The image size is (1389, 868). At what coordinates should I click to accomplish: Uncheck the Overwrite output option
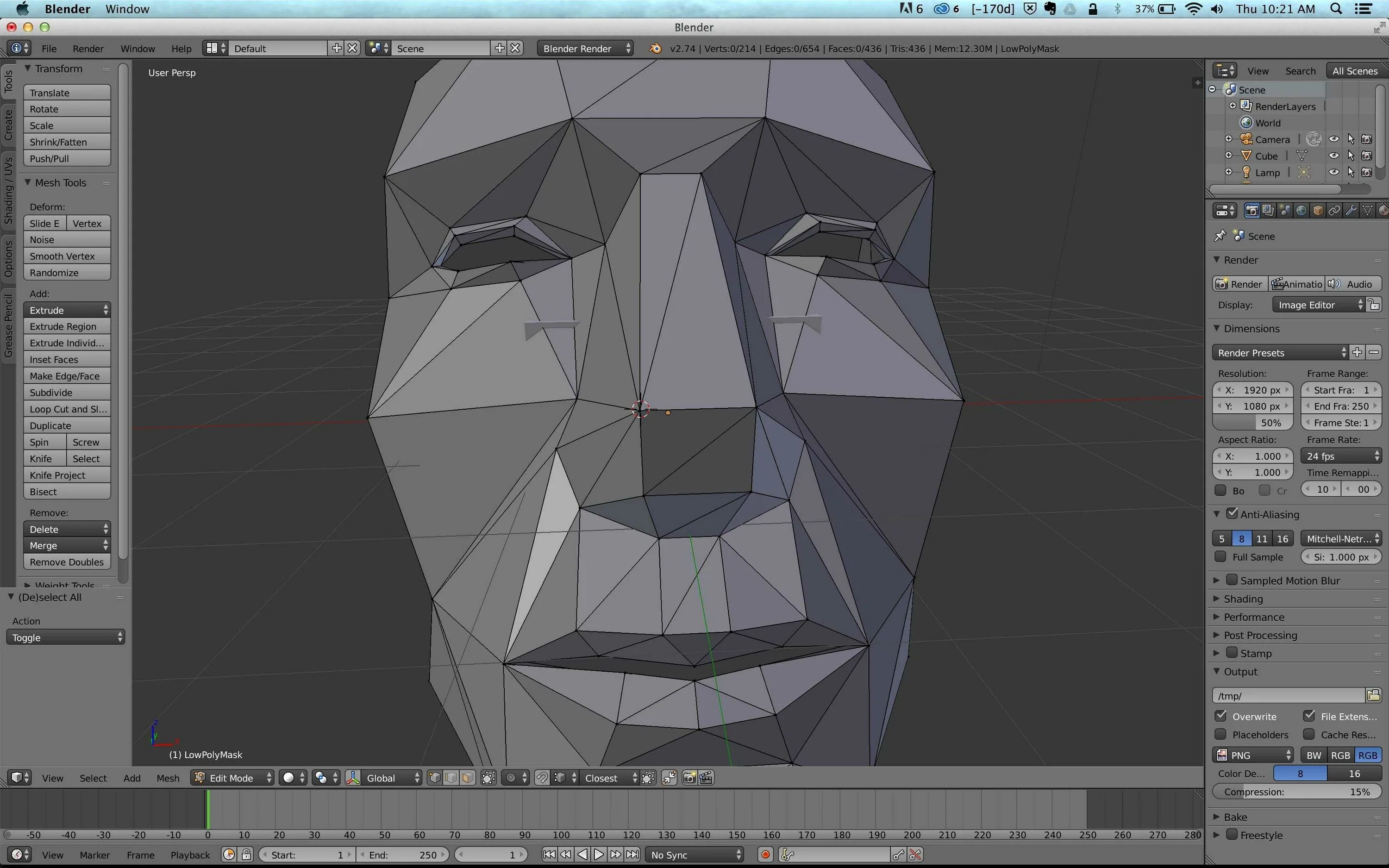(1221, 716)
